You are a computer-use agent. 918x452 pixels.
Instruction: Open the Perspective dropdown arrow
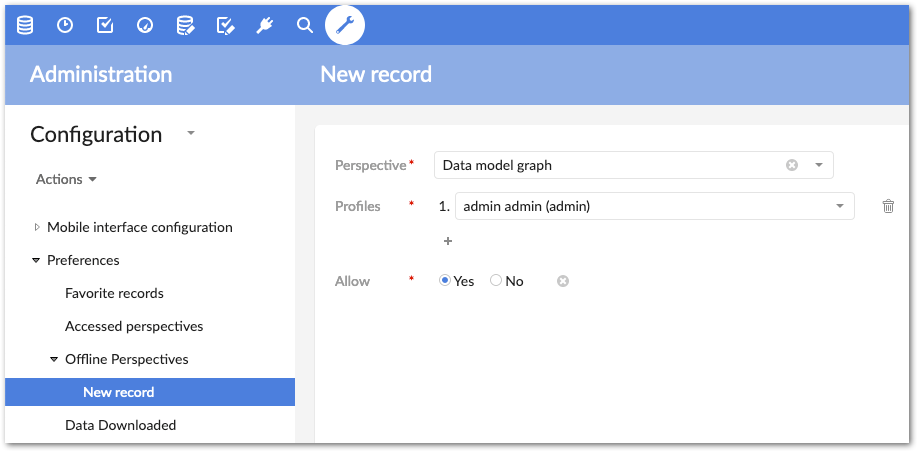pos(818,165)
